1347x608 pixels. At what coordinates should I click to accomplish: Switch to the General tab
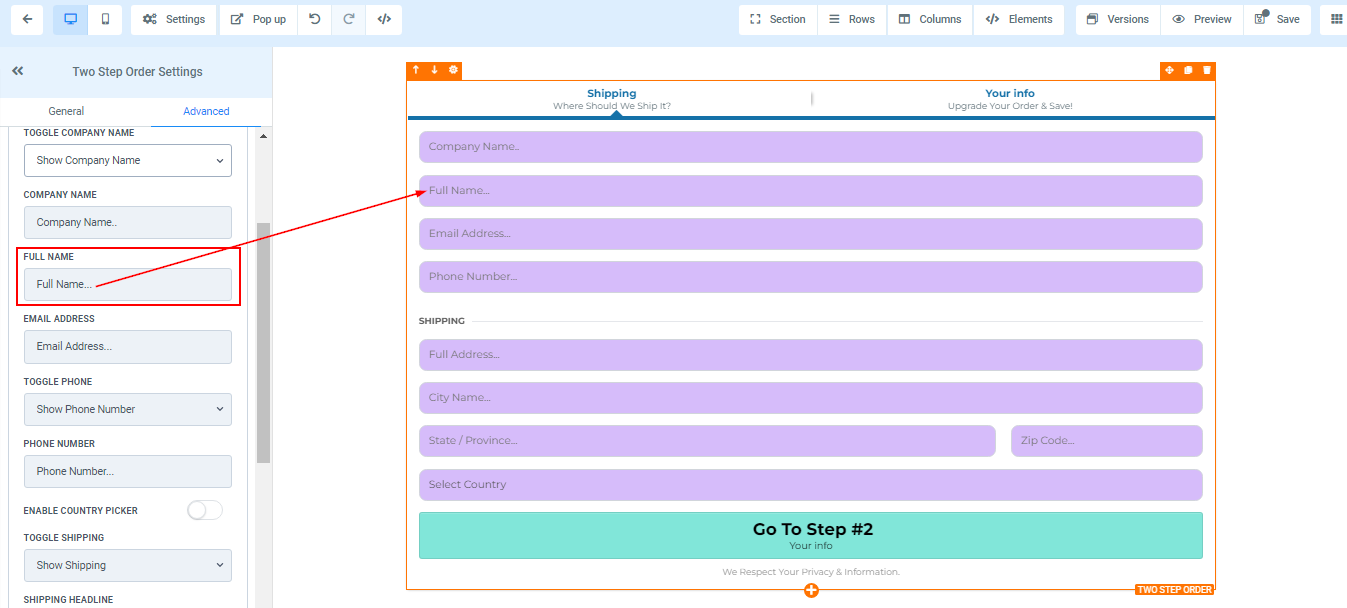66,111
